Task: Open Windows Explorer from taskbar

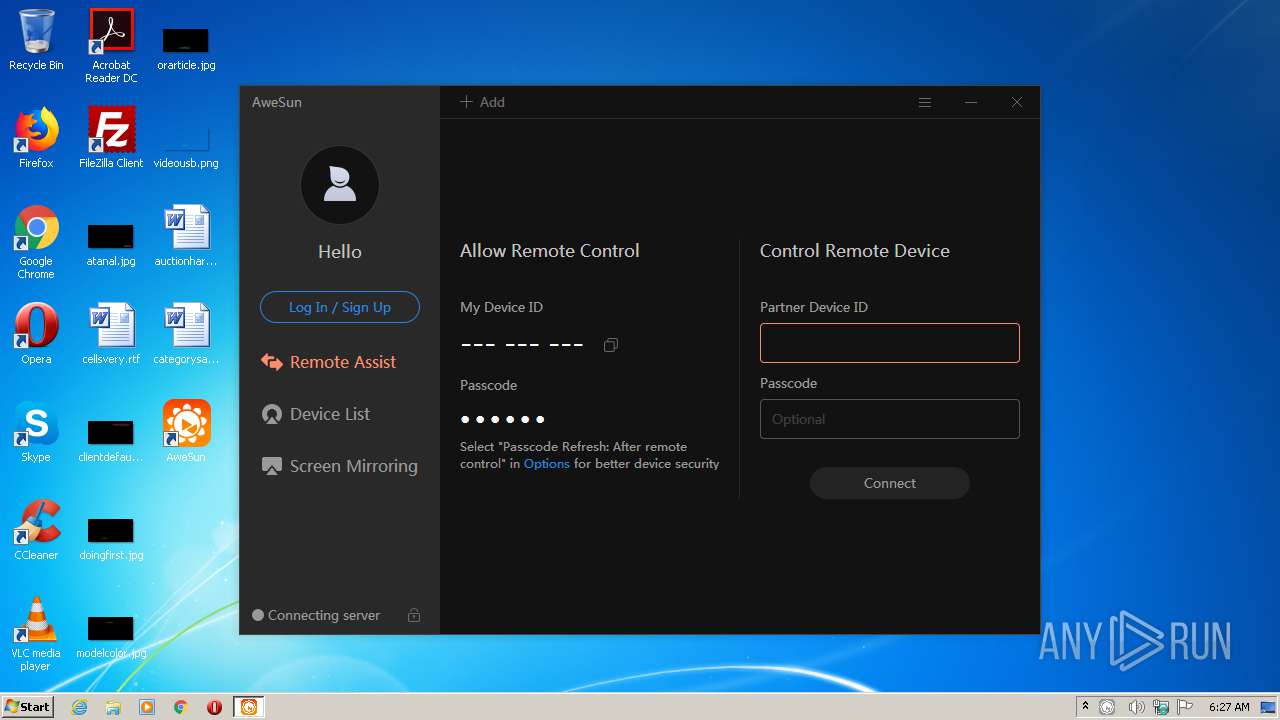Action: click(x=113, y=707)
